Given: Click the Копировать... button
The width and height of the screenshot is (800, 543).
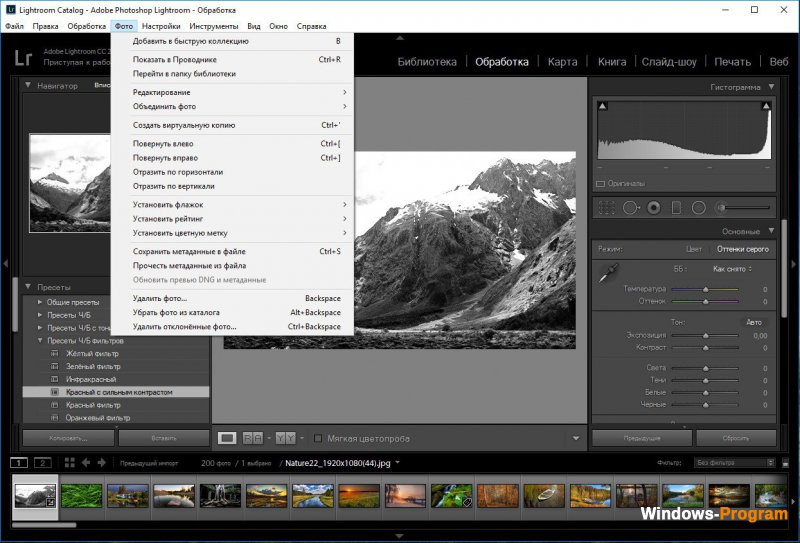Looking at the screenshot, I should (68, 438).
